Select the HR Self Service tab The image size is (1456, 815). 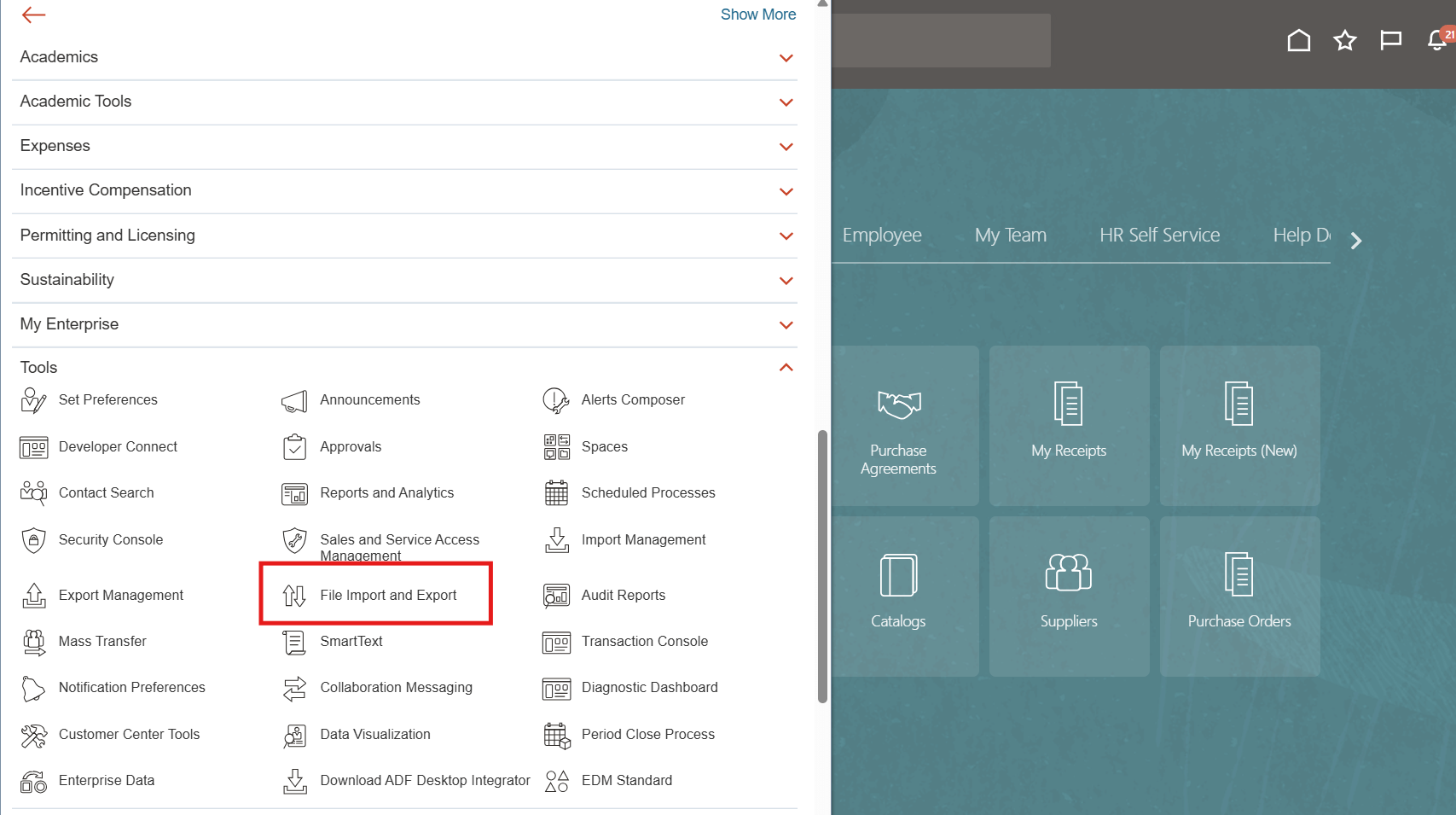pos(1159,236)
